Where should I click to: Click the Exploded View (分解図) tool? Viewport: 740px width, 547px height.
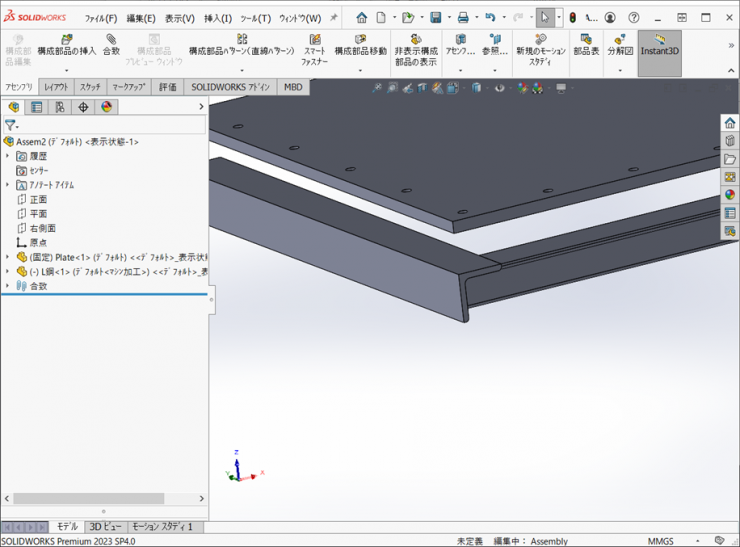pos(619,39)
